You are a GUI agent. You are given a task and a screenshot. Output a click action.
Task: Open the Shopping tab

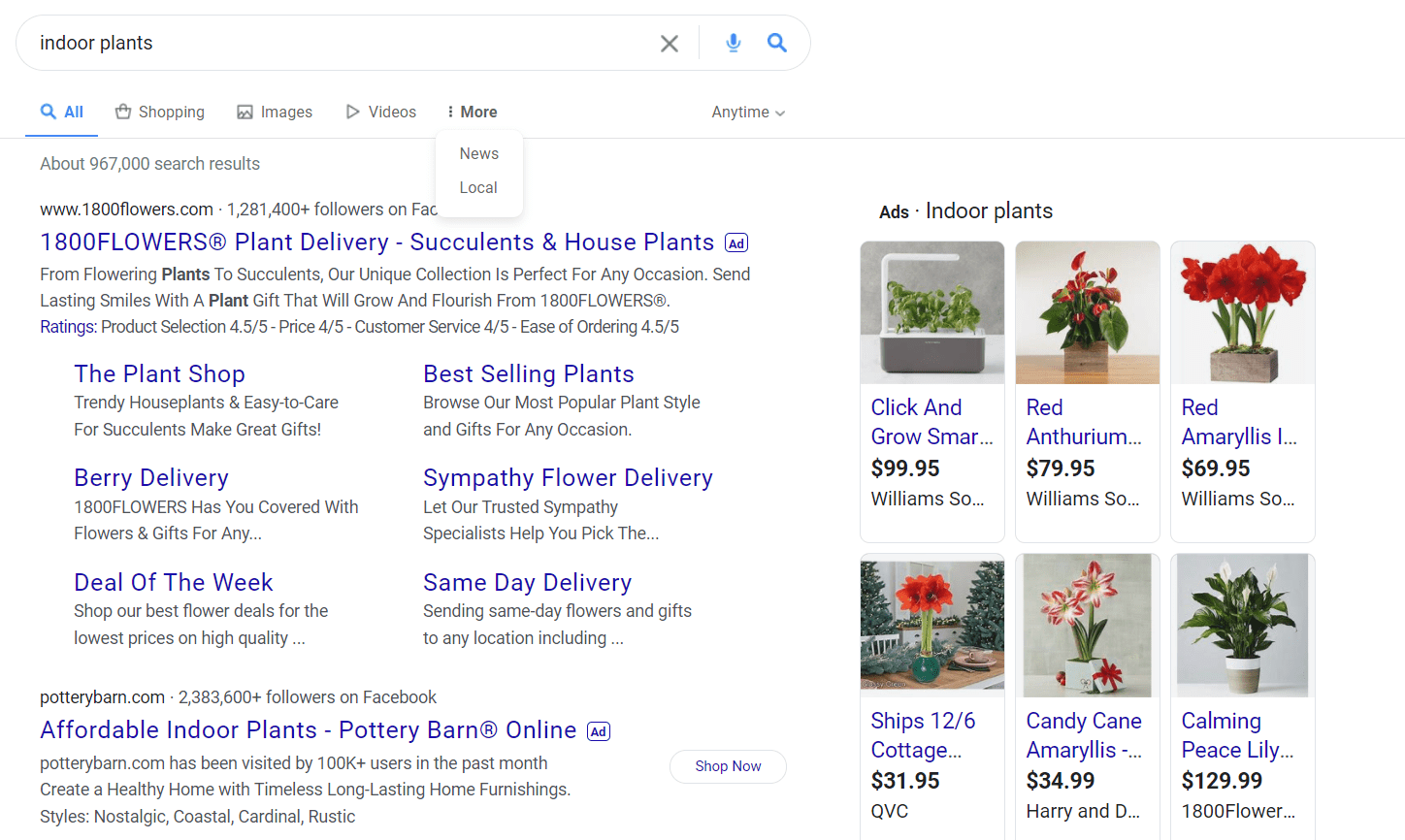point(160,113)
